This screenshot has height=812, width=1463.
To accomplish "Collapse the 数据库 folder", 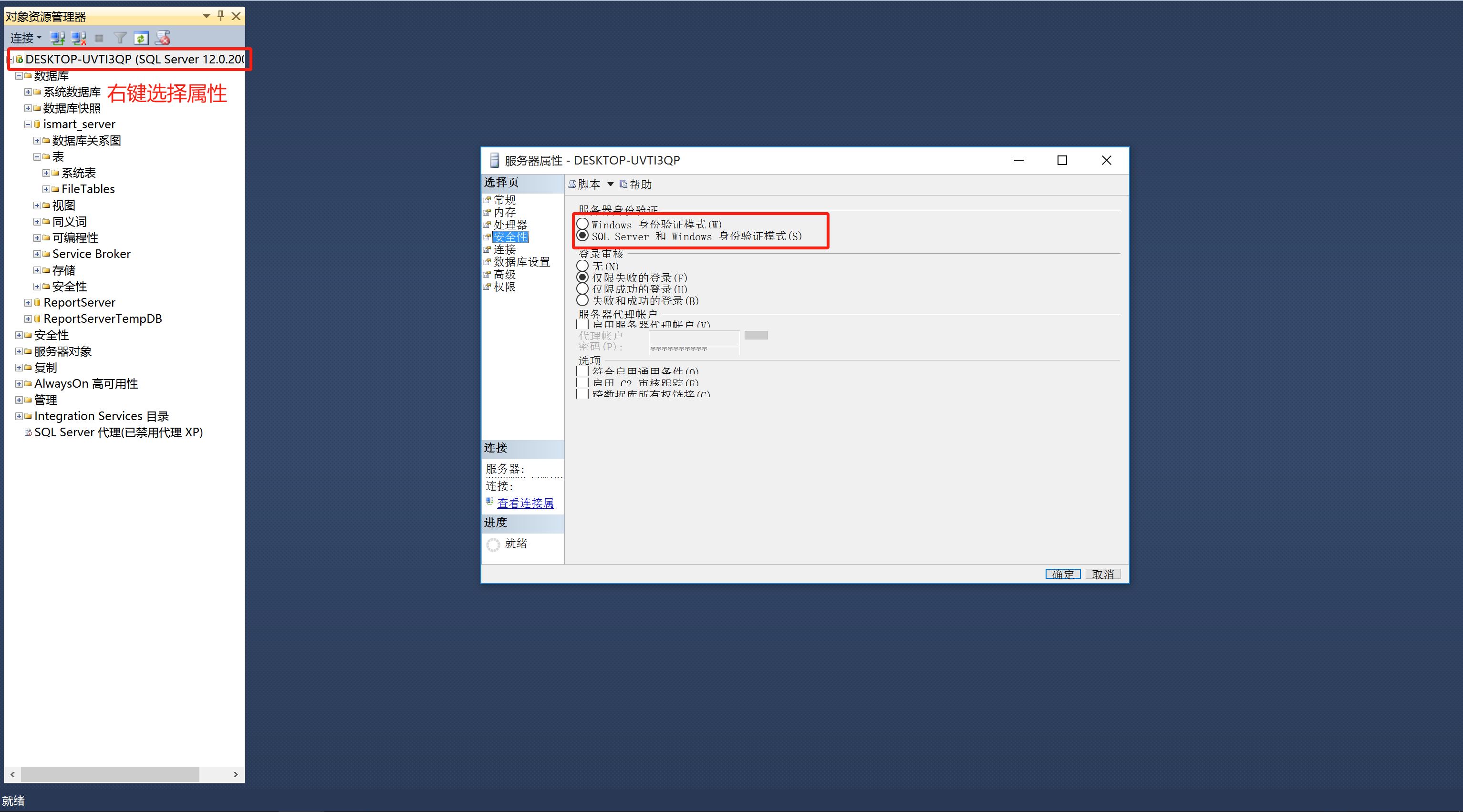I will click(19, 75).
